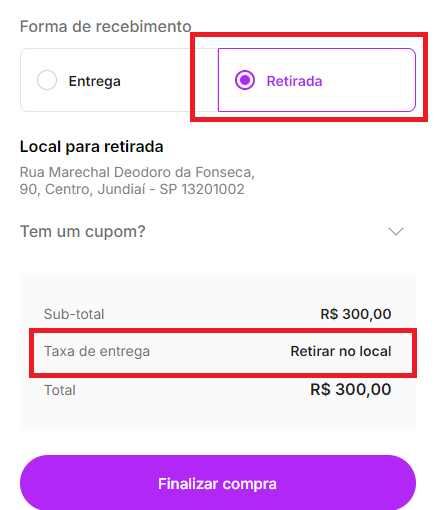Click the "Local para retirada" heading
The image size is (437, 510).
(x=92, y=147)
